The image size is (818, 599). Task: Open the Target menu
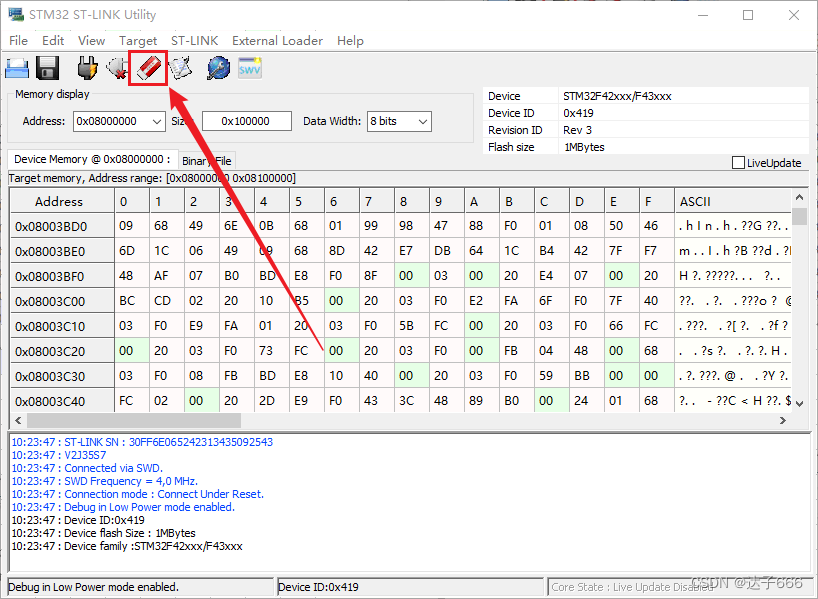(139, 41)
